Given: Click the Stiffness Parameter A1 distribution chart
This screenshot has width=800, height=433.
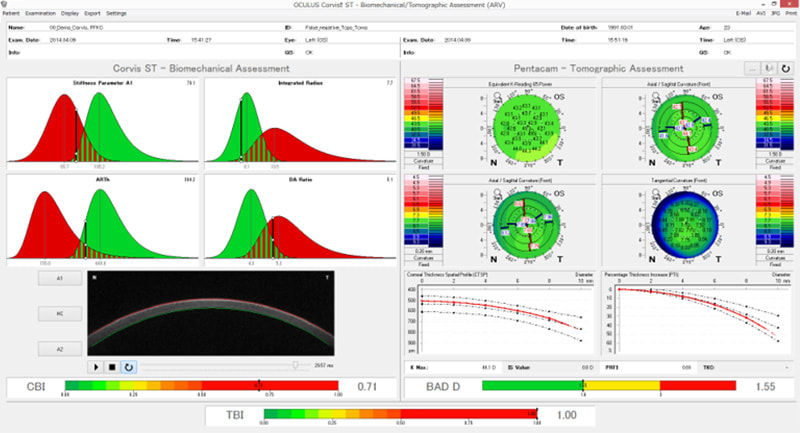Looking at the screenshot, I should [103, 124].
